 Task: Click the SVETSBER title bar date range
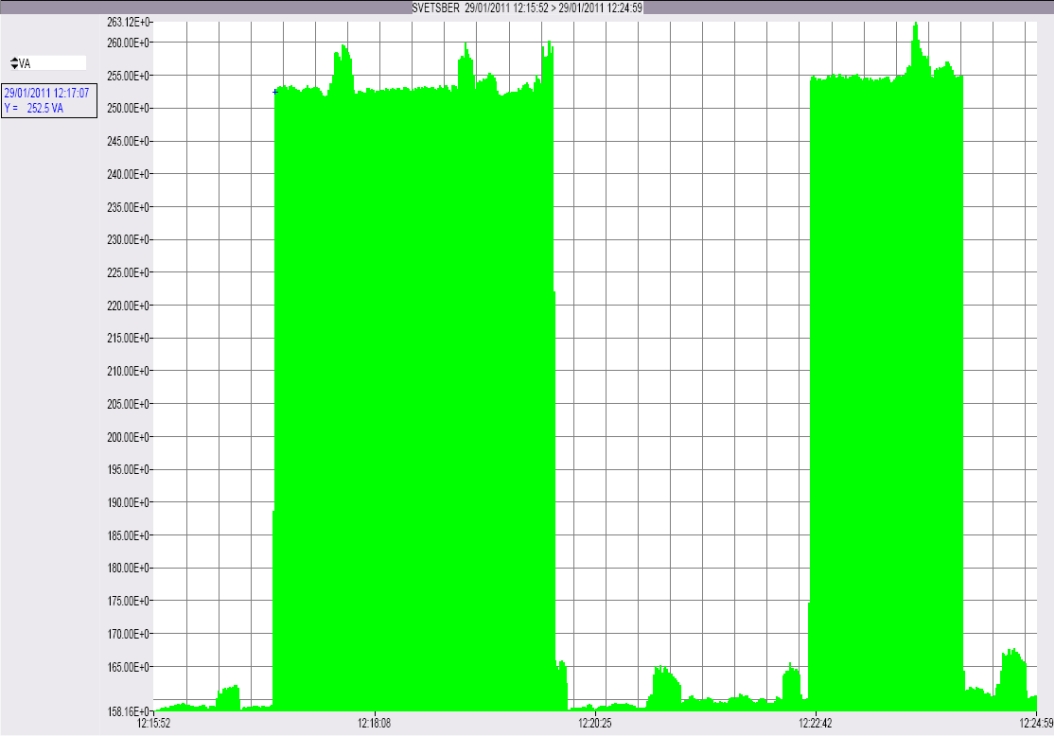click(x=527, y=8)
